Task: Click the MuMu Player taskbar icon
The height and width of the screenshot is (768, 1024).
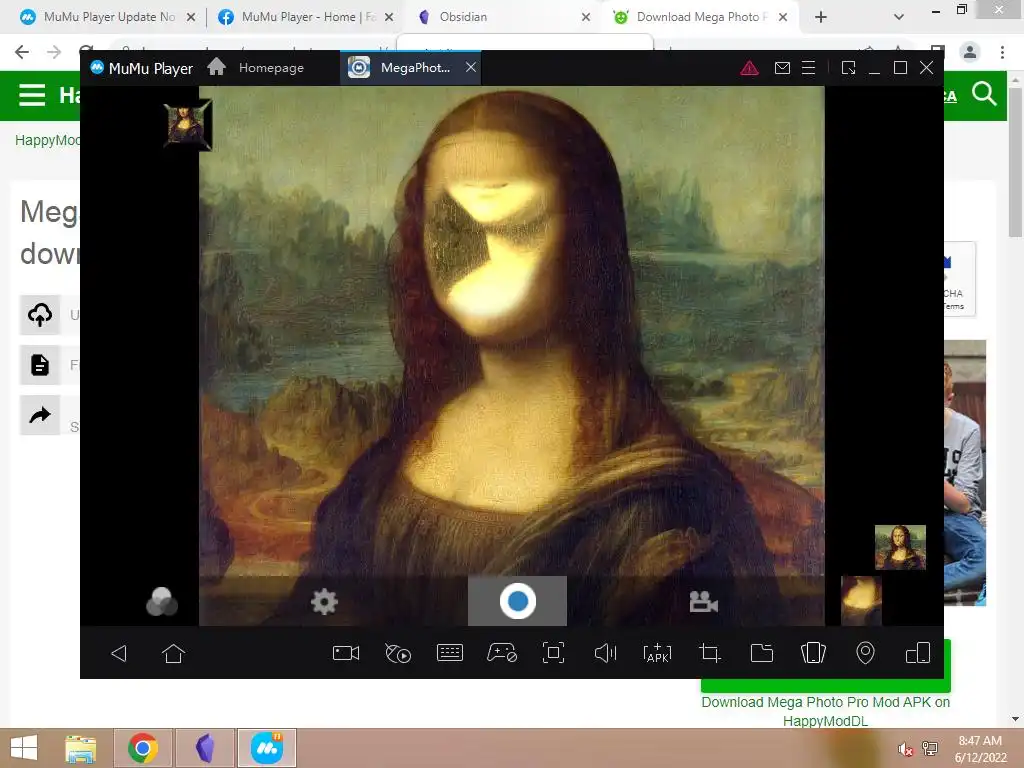Action: click(x=267, y=748)
